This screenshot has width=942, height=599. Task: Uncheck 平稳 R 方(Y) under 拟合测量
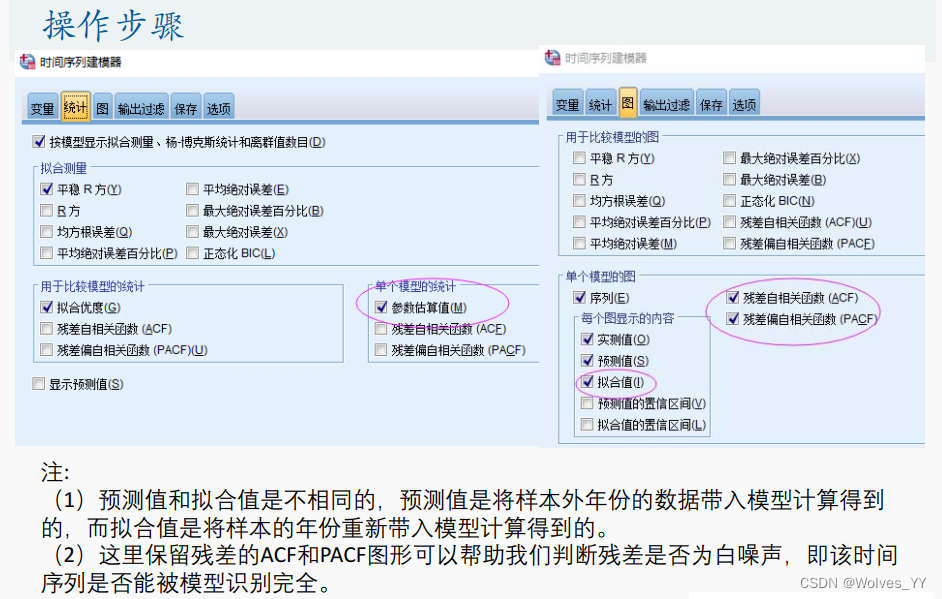coord(47,189)
